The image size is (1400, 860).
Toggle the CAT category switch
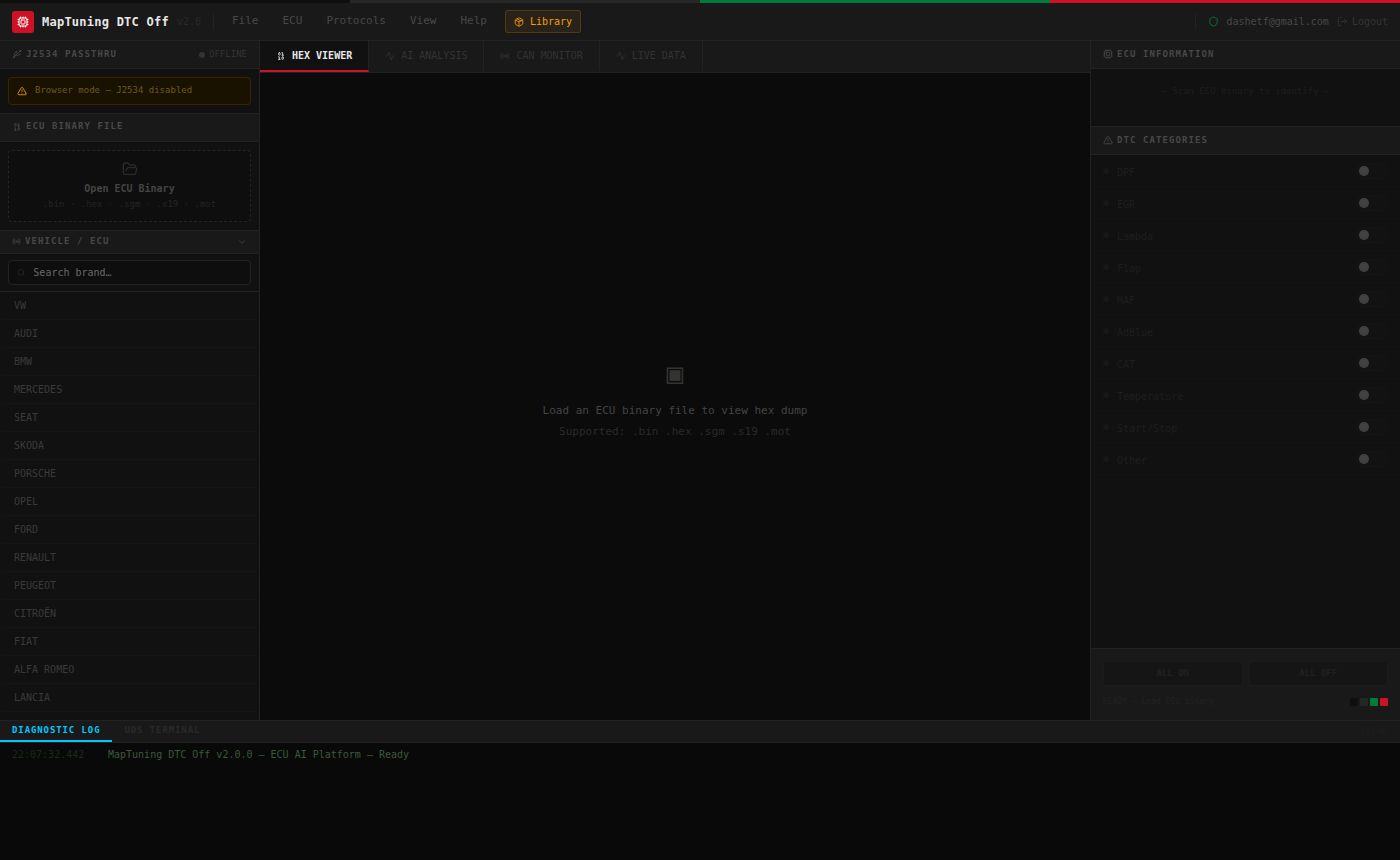pos(1372,363)
